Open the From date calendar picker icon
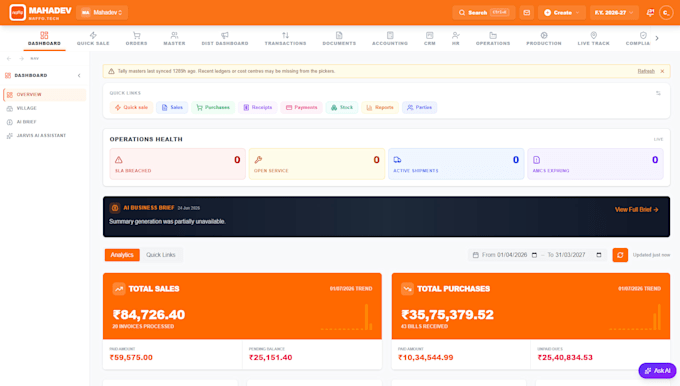The height and width of the screenshot is (386, 680). [534, 255]
